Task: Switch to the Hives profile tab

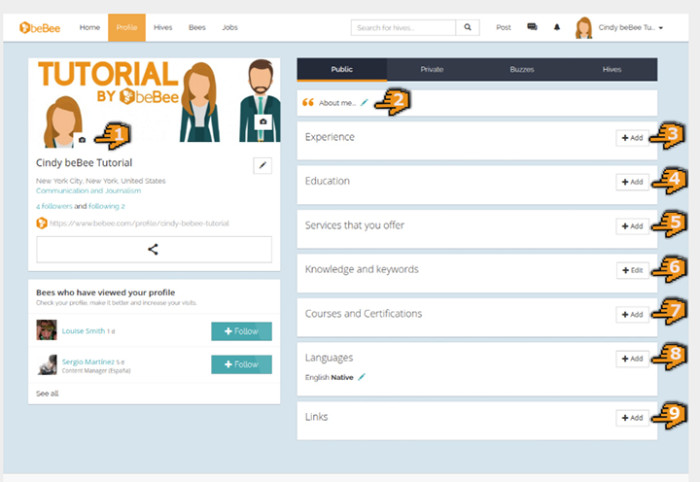Action: [x=612, y=69]
